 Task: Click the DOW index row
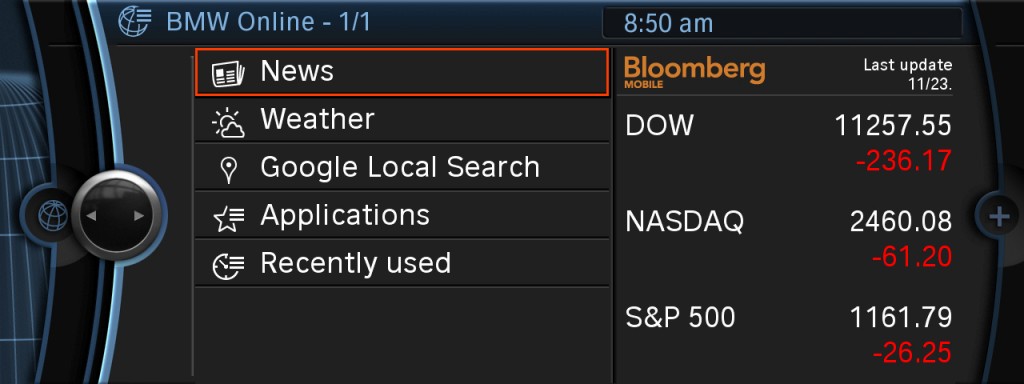click(788, 142)
